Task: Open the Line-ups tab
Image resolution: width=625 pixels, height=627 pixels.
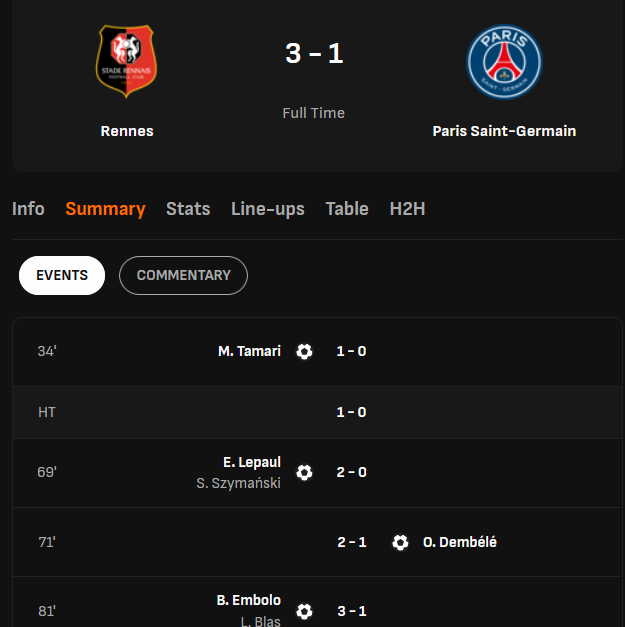Action: click(268, 209)
